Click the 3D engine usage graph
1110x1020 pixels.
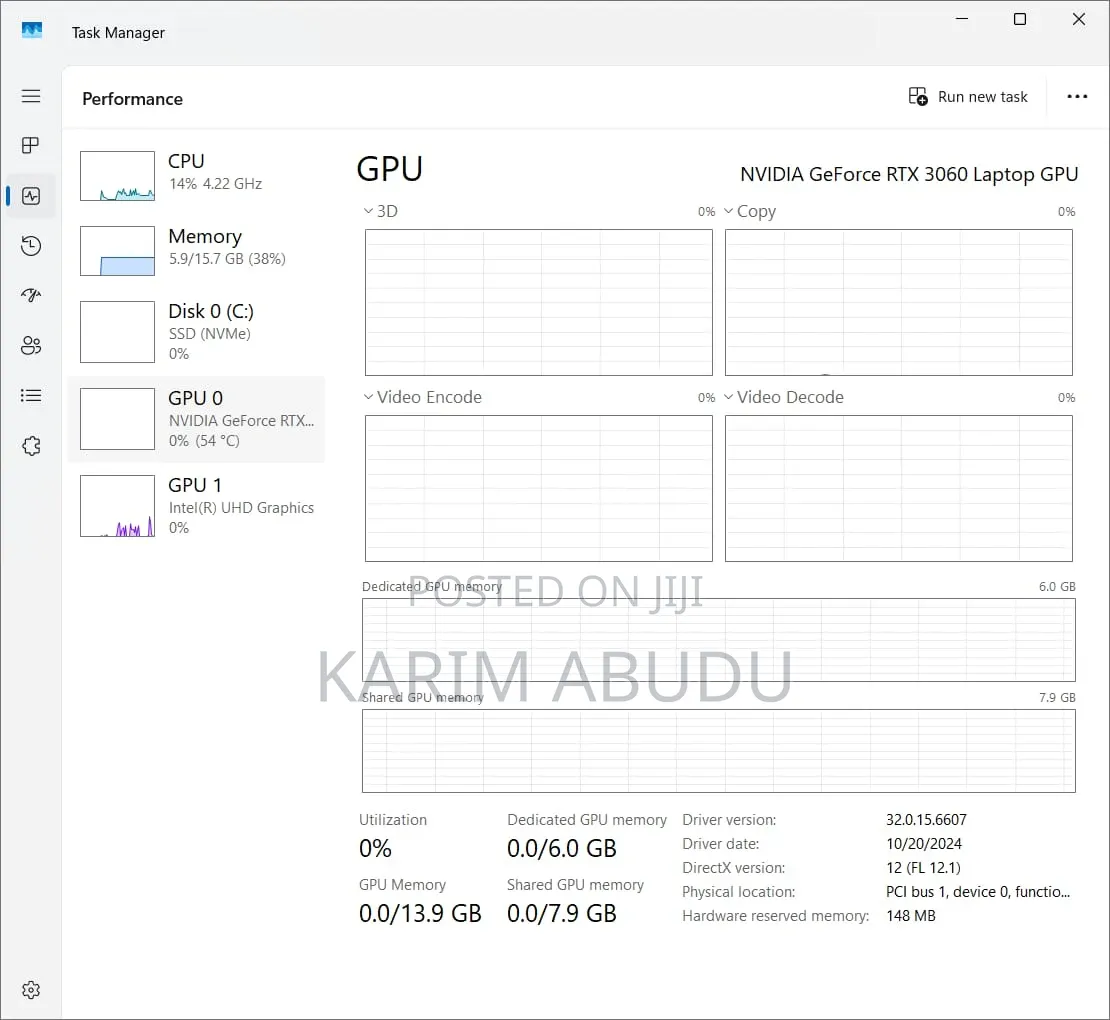(x=539, y=302)
